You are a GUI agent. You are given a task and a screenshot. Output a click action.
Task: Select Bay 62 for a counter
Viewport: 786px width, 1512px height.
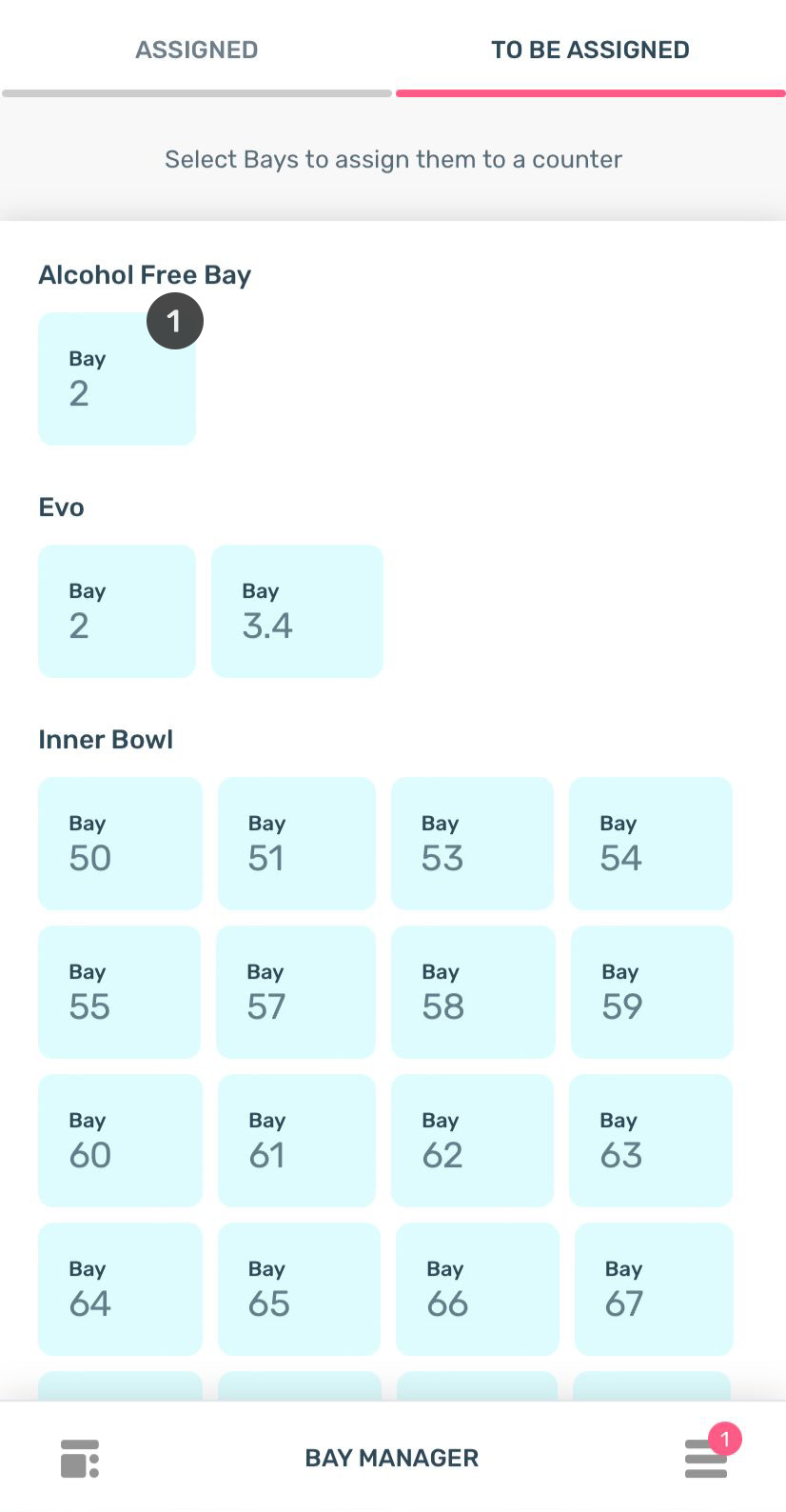point(472,1140)
